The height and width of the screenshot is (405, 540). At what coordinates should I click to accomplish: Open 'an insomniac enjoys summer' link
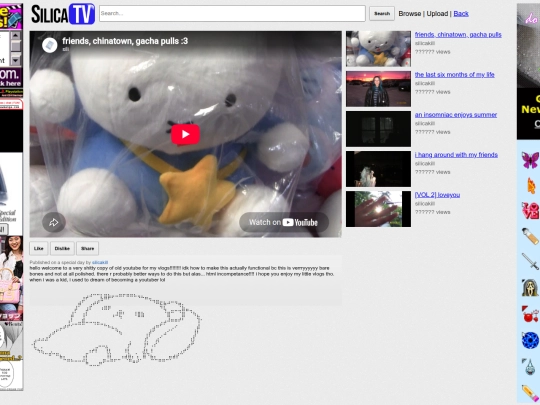[x=456, y=115]
